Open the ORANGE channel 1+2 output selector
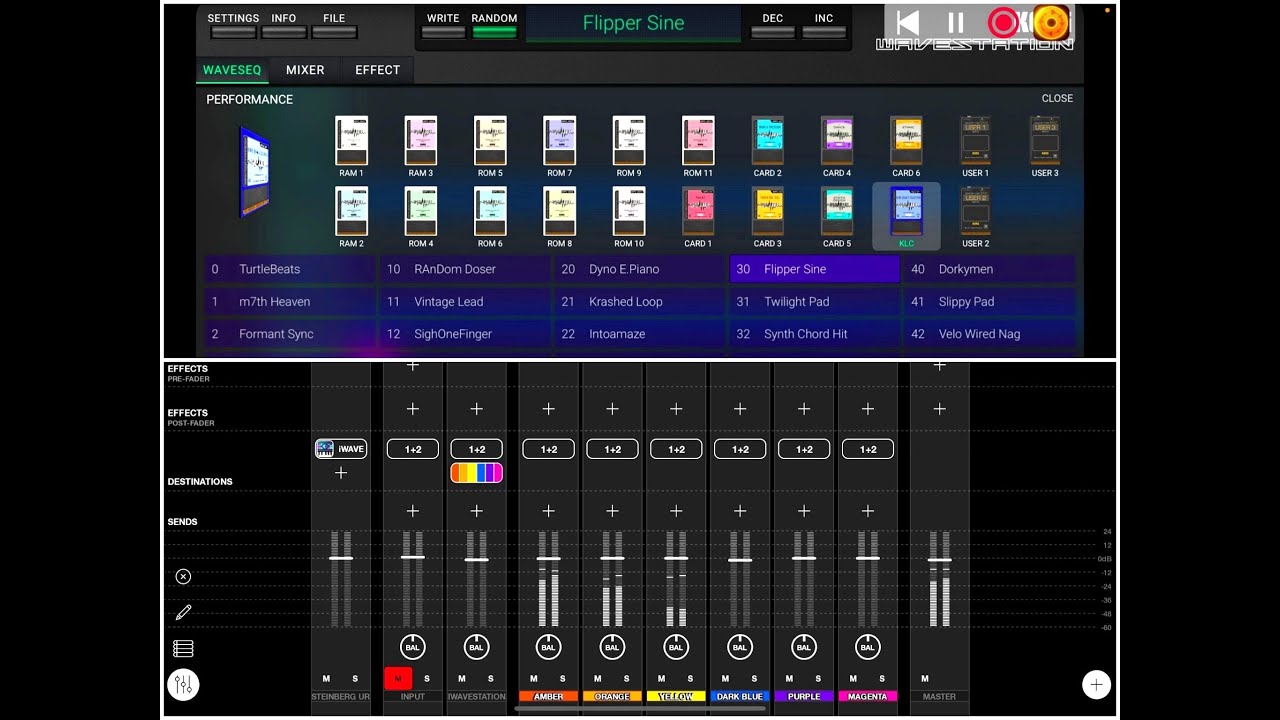The height and width of the screenshot is (720, 1280). (x=613, y=449)
